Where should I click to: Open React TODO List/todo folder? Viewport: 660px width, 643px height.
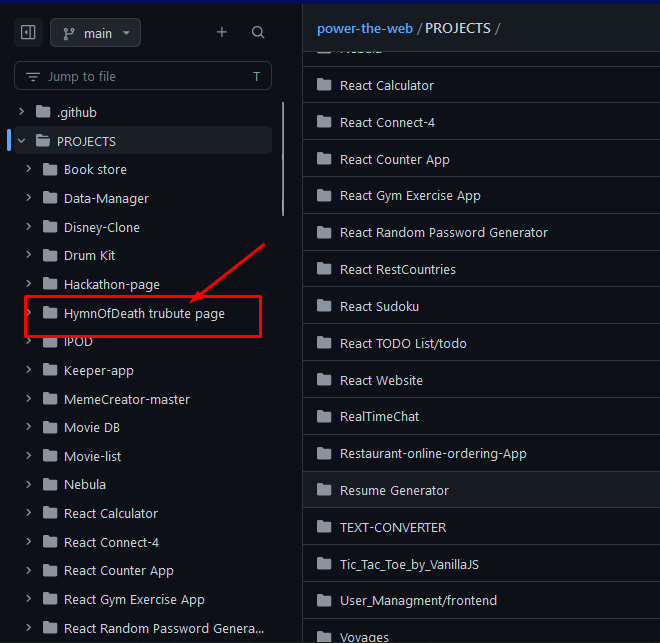(403, 343)
